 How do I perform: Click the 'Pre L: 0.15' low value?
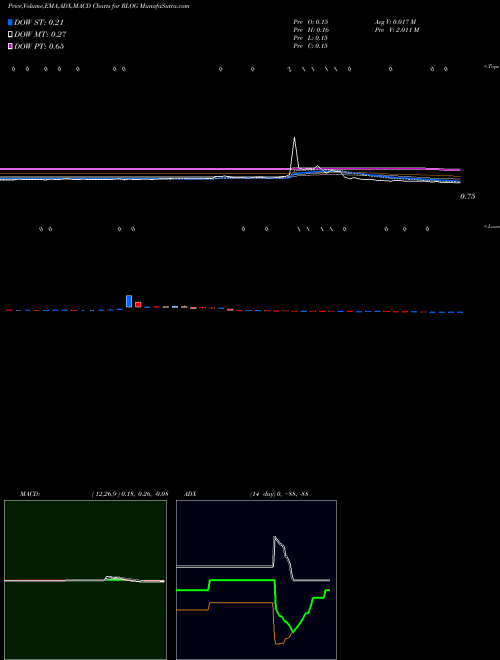311,38
